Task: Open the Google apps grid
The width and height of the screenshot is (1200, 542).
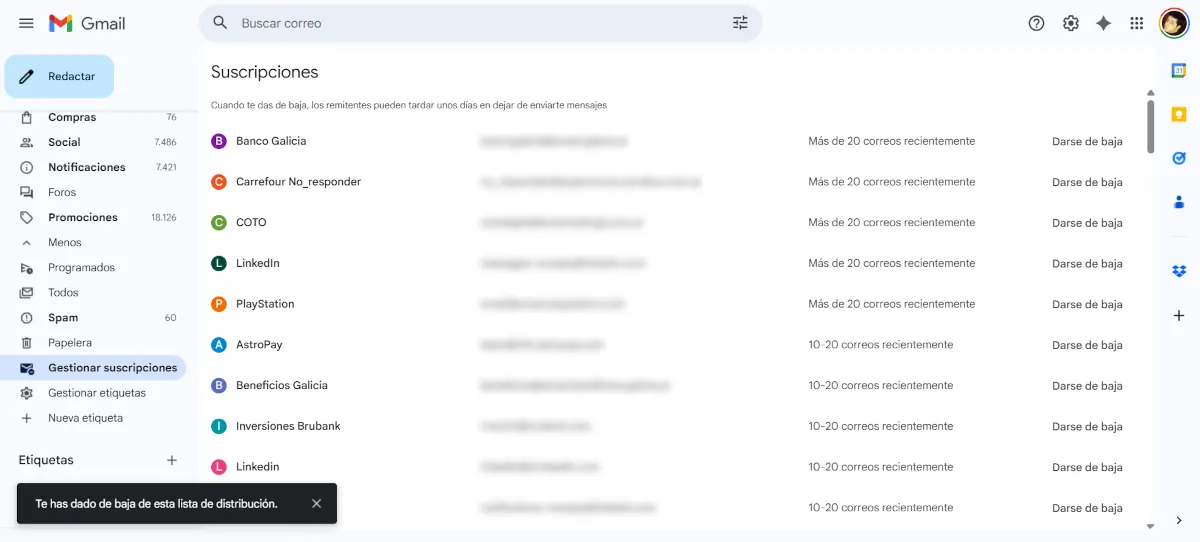Action: (x=1136, y=23)
